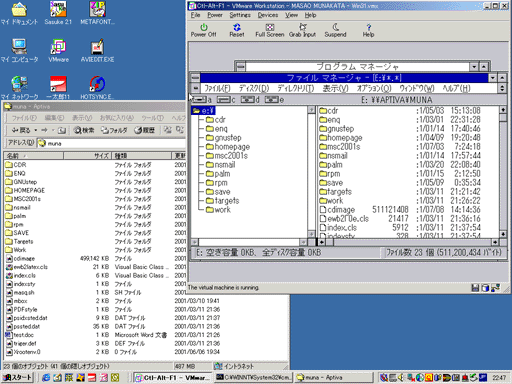This screenshot has height=384, width=512.
Task: Click the 戻る back button in Explorer
Action: [21, 130]
